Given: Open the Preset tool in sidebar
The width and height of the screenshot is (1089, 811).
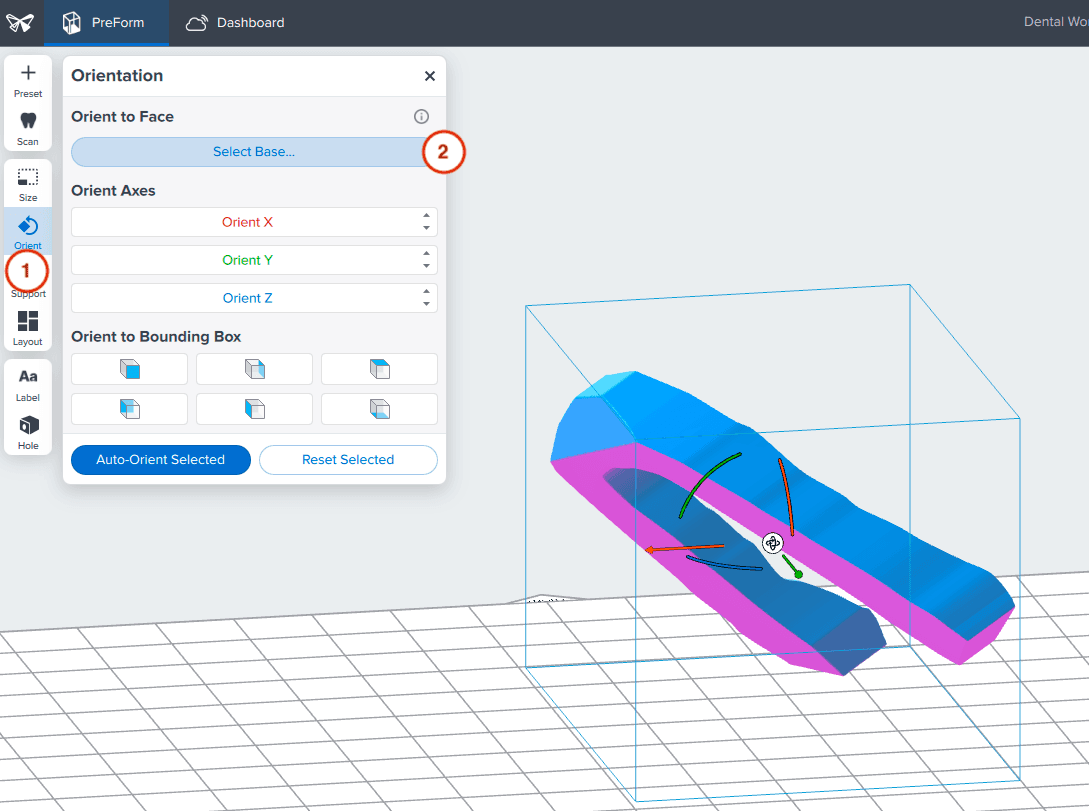Looking at the screenshot, I should pyautogui.click(x=28, y=80).
